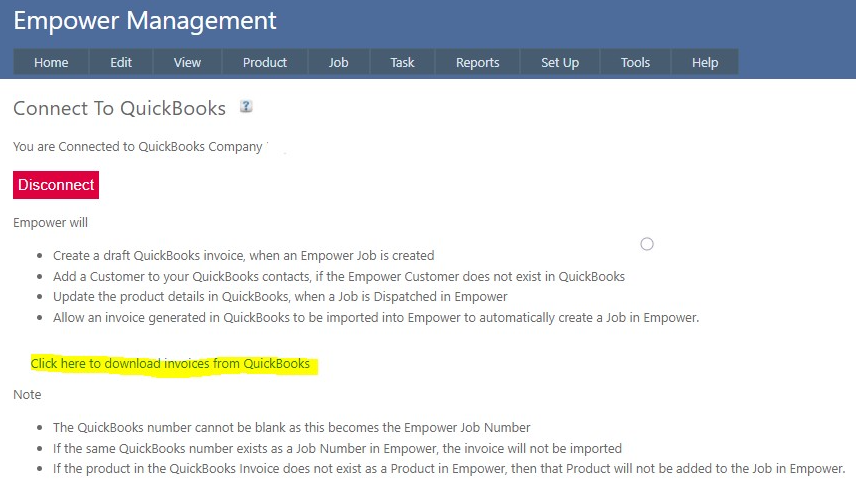Viewport: 856px width, 496px height.
Task: Click the Note label above the notes list
Action: coord(27,395)
